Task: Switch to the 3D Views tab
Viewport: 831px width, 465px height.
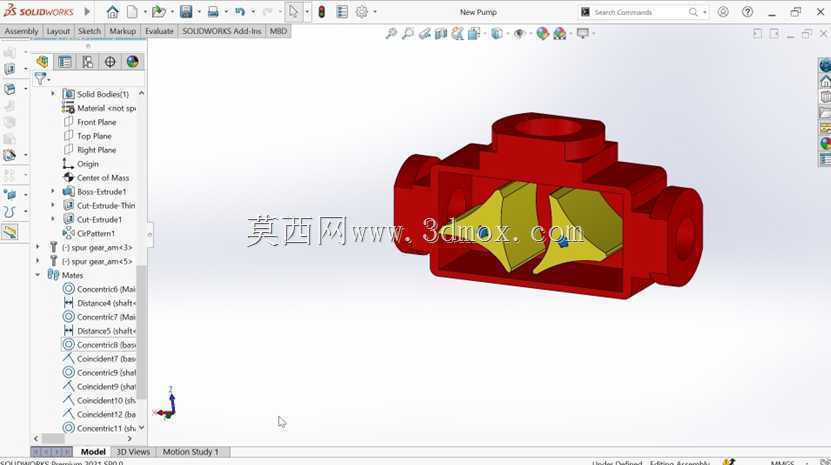Action: 133,452
